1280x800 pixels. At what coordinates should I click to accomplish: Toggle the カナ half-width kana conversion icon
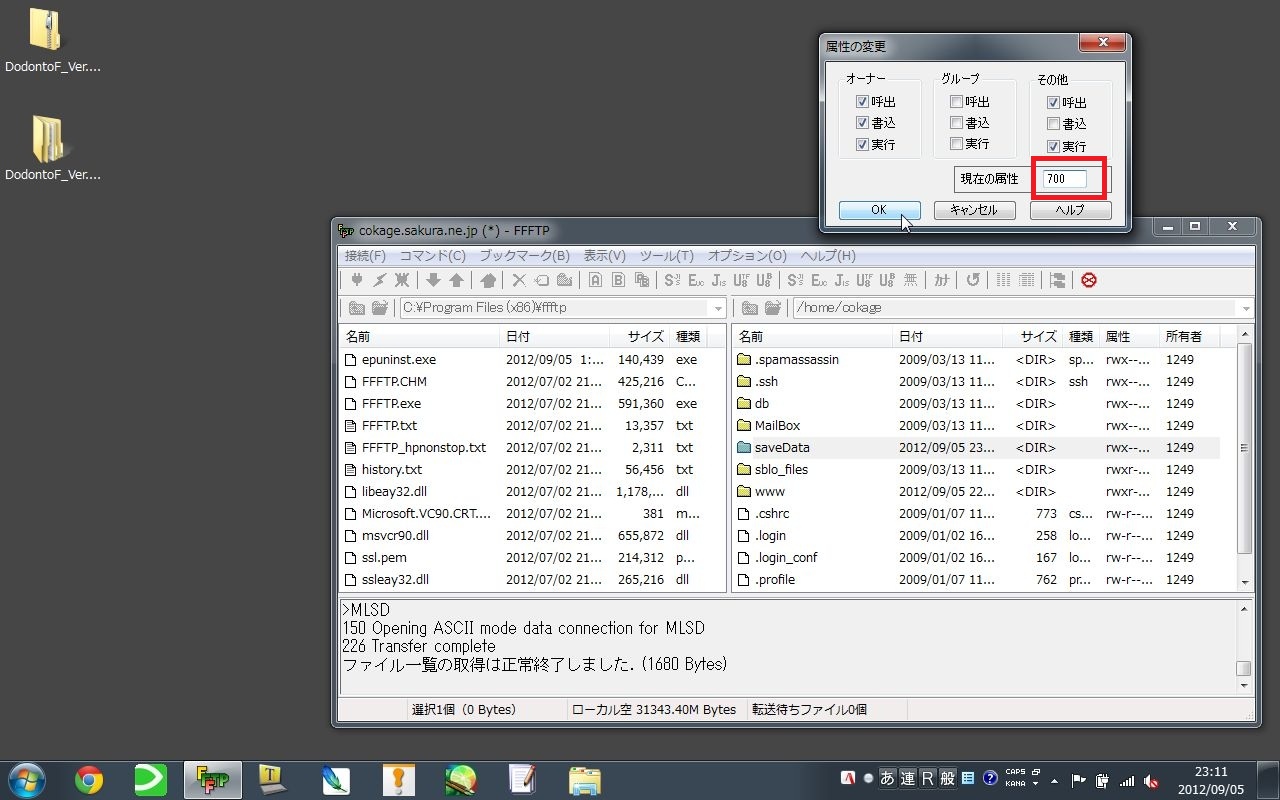941,280
